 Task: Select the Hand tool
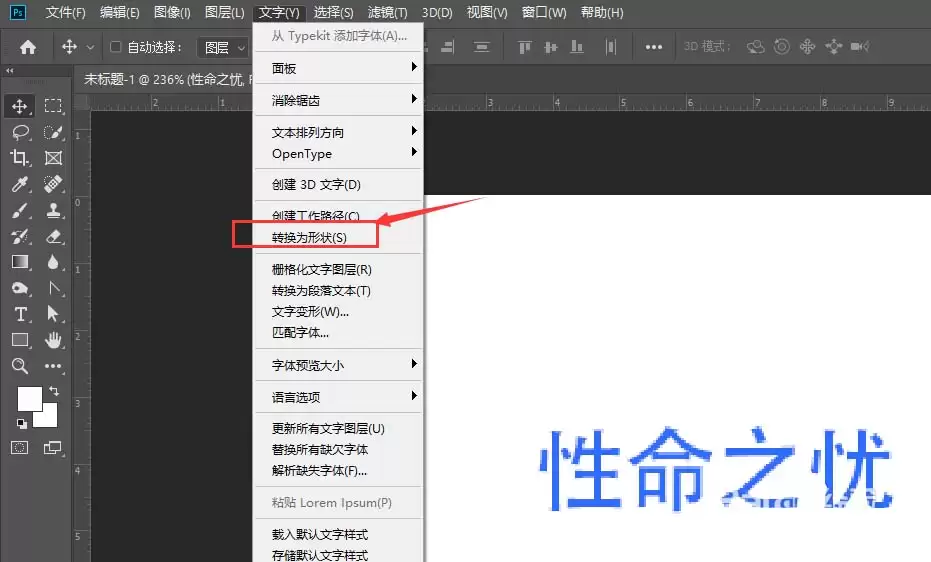coord(53,340)
